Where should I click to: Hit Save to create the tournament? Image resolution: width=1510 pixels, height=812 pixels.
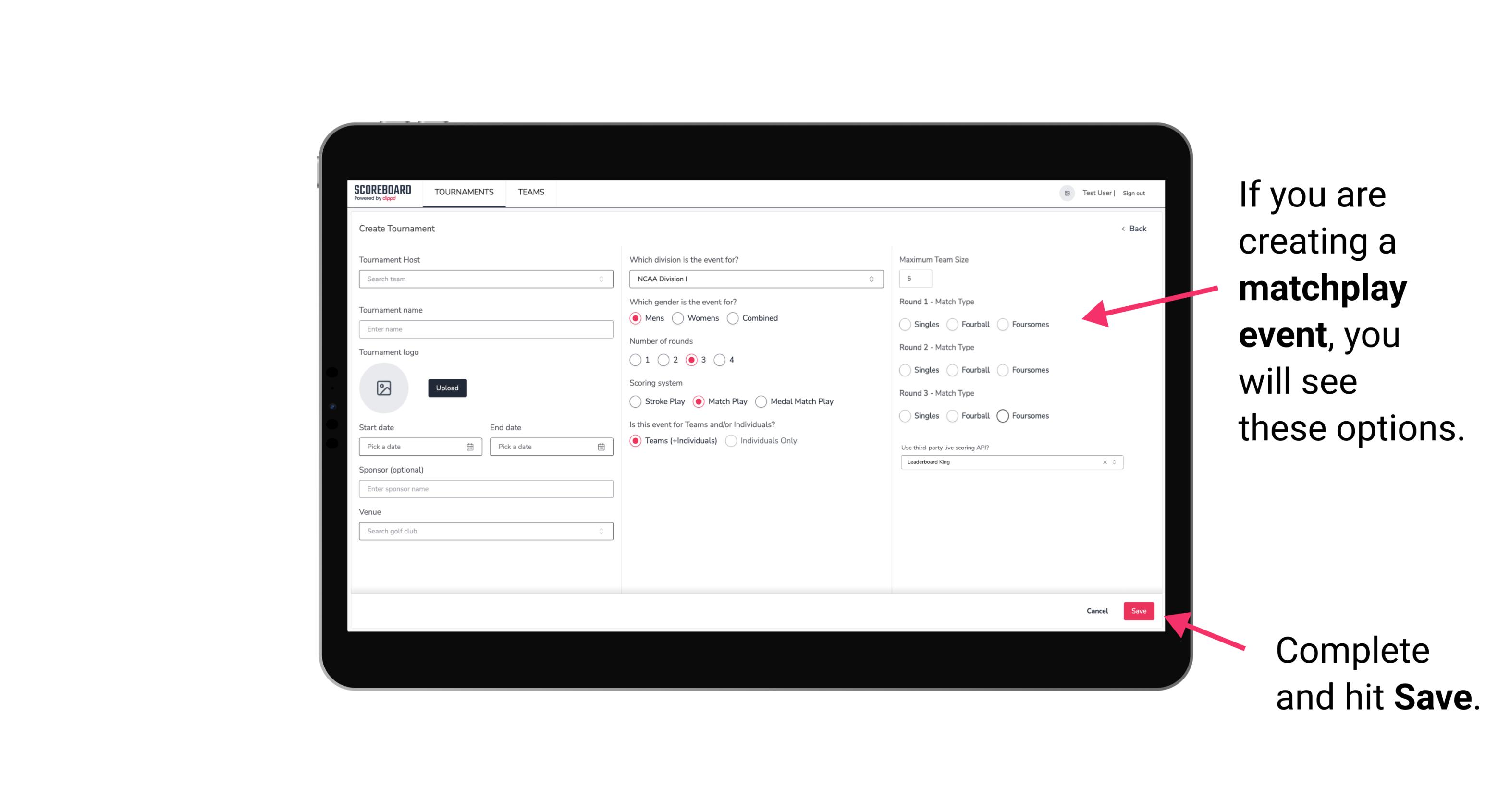pyautogui.click(x=1140, y=611)
